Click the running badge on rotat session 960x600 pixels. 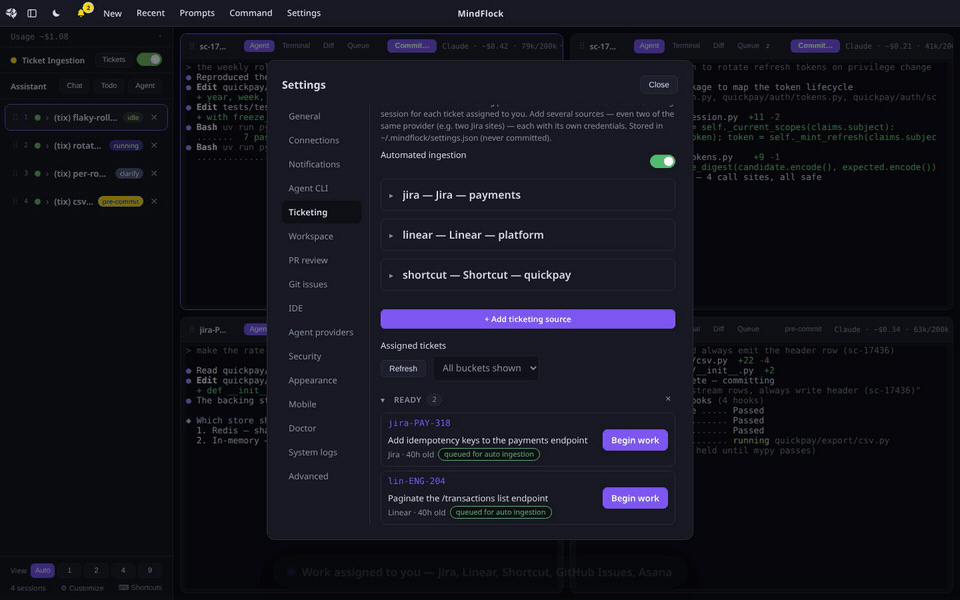tap(126, 146)
